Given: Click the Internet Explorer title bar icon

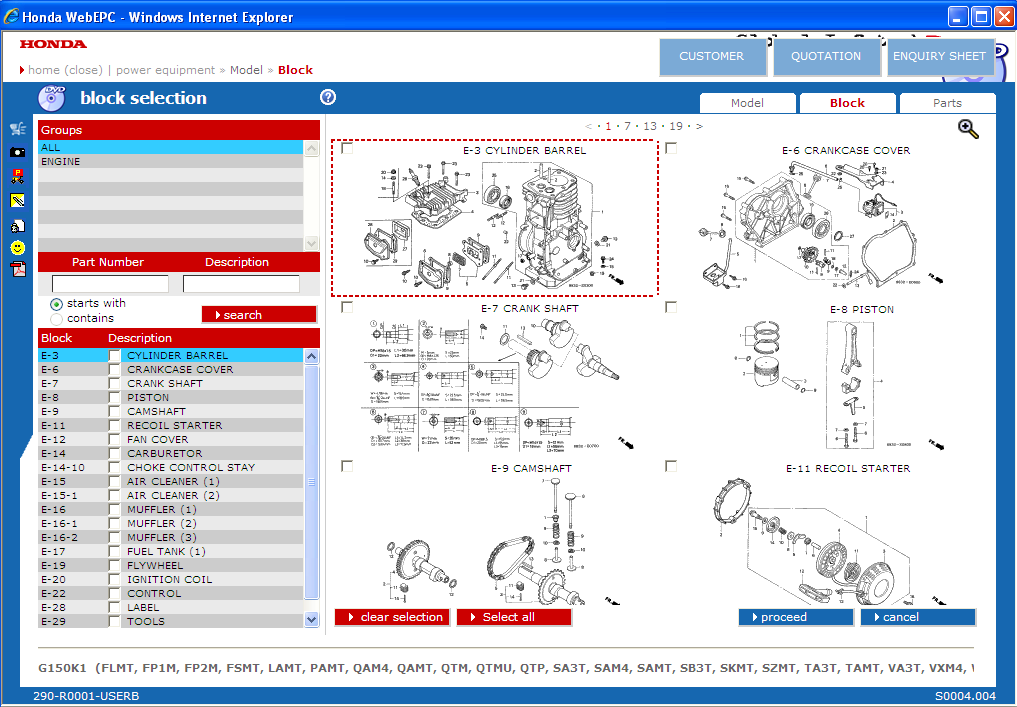Looking at the screenshot, I should pos(11,16).
